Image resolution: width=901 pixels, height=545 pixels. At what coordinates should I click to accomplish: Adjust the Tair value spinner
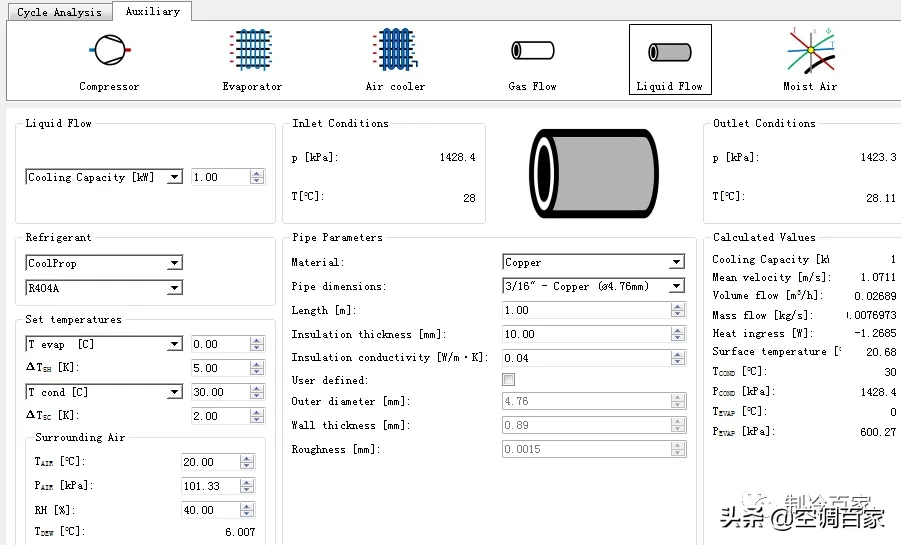point(247,462)
